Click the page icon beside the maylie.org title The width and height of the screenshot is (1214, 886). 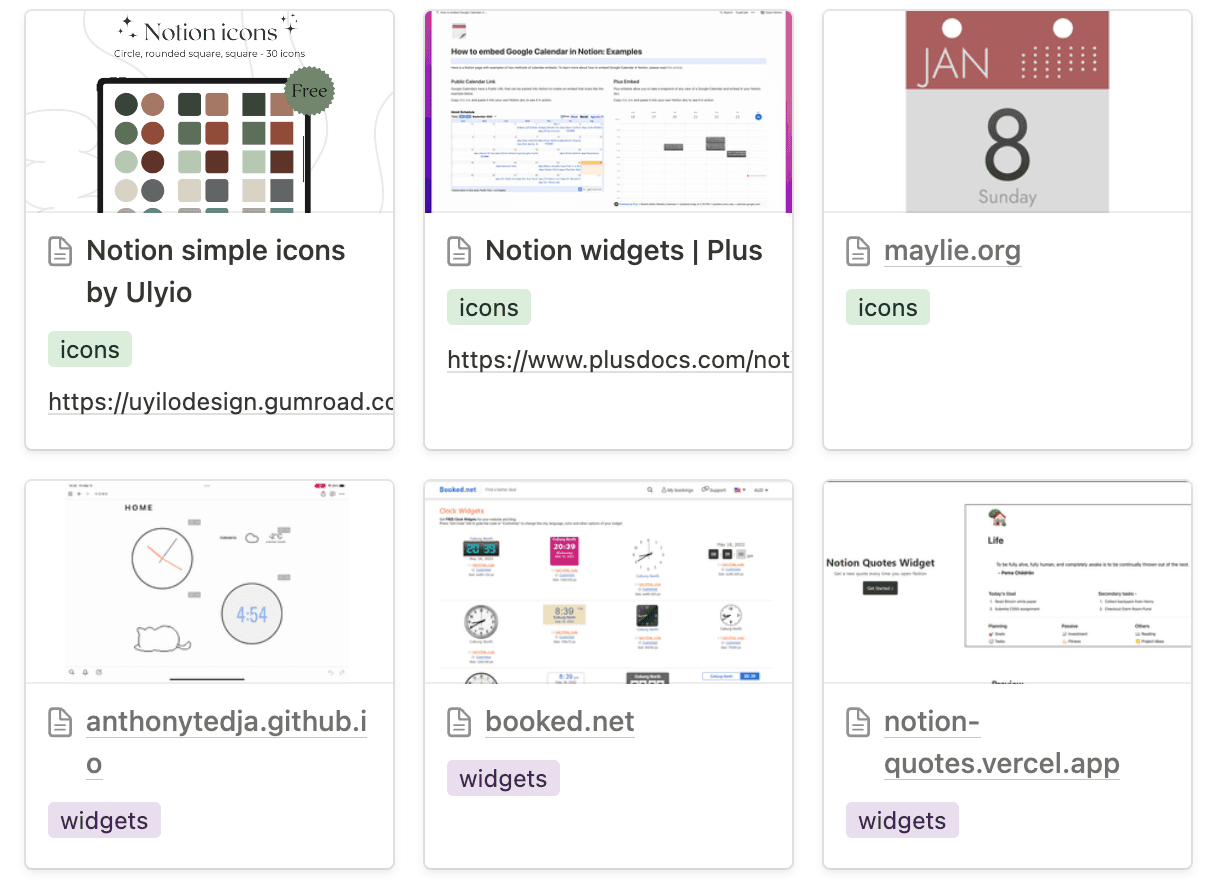(x=858, y=251)
